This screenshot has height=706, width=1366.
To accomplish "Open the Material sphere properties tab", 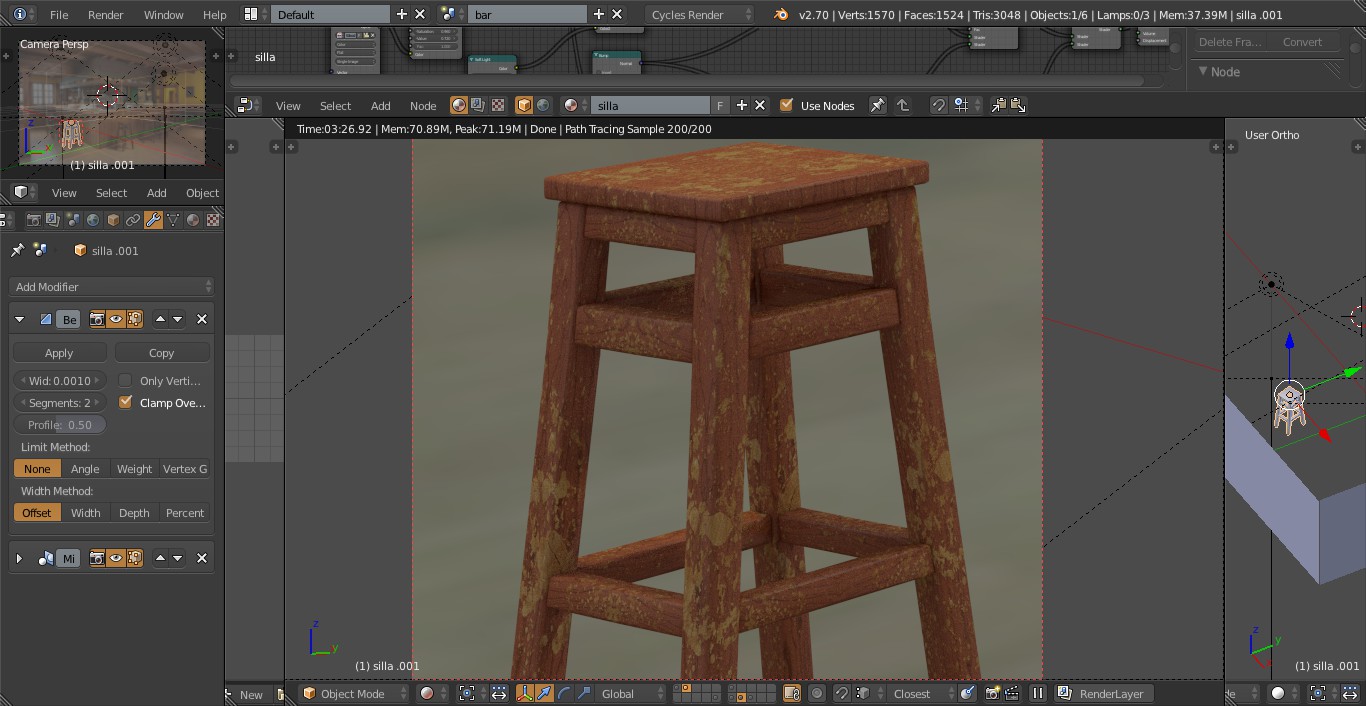I will [193, 220].
